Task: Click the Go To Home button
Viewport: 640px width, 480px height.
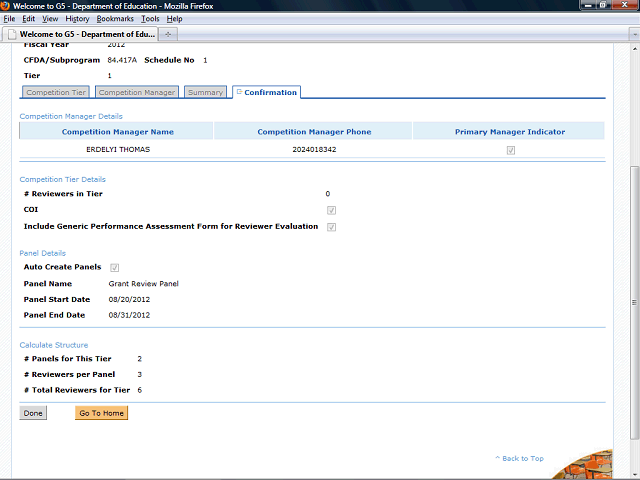Action: 101,413
